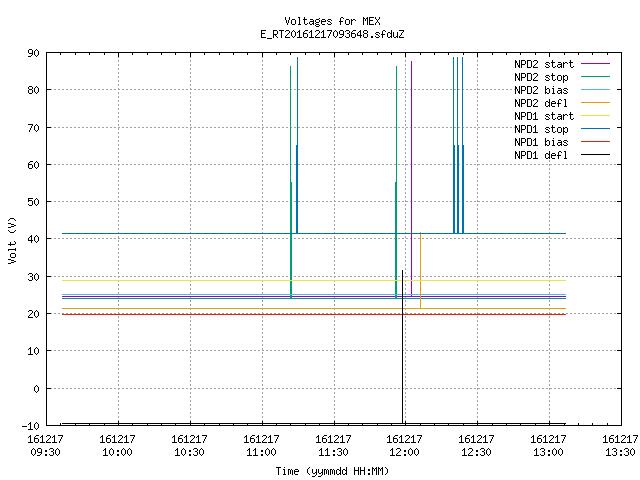Click the black NPD1 defl spike before 12:00
640x480 pixels.
(402, 347)
